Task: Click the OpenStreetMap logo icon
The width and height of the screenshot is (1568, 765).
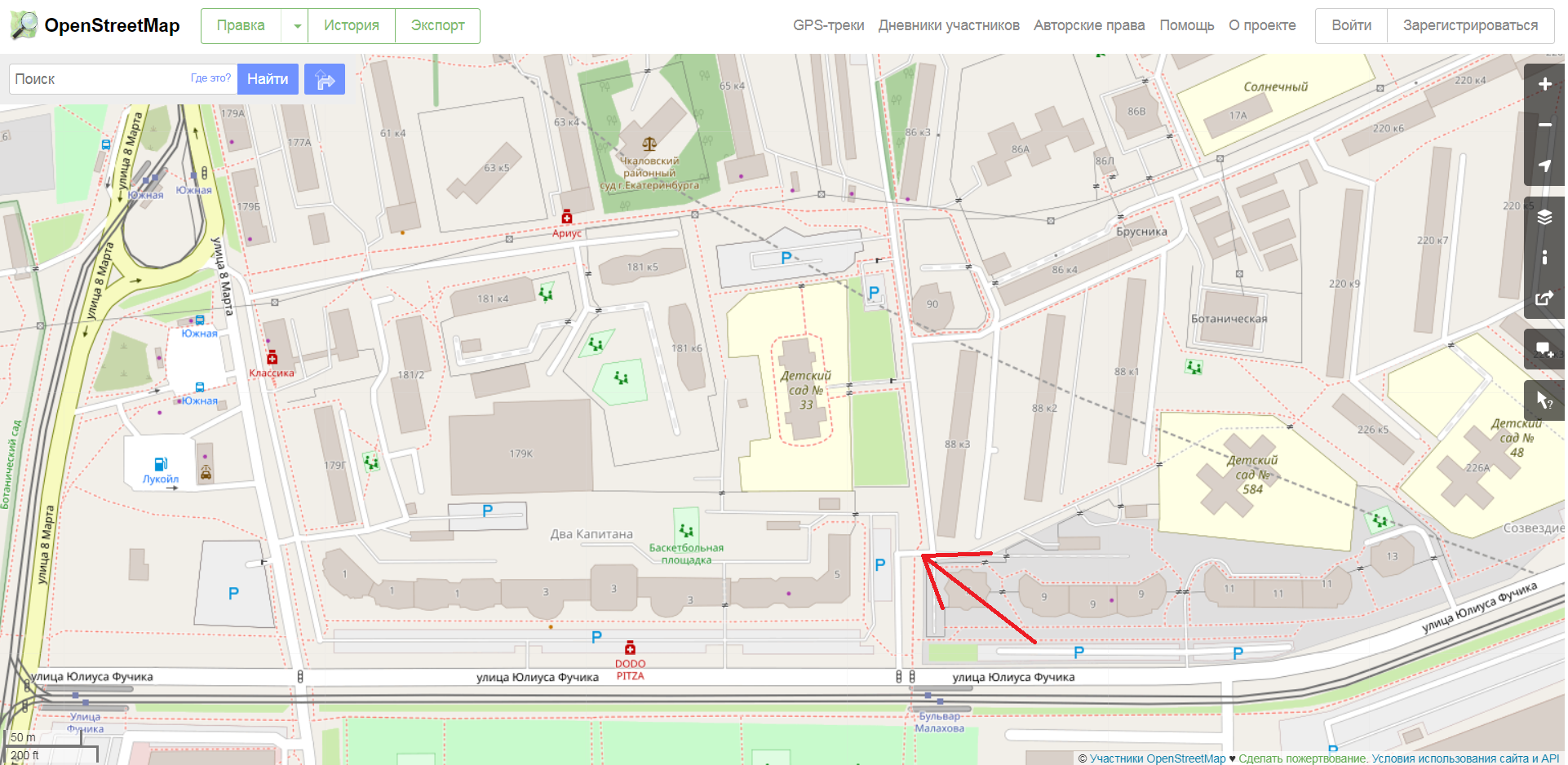Action: (x=24, y=25)
